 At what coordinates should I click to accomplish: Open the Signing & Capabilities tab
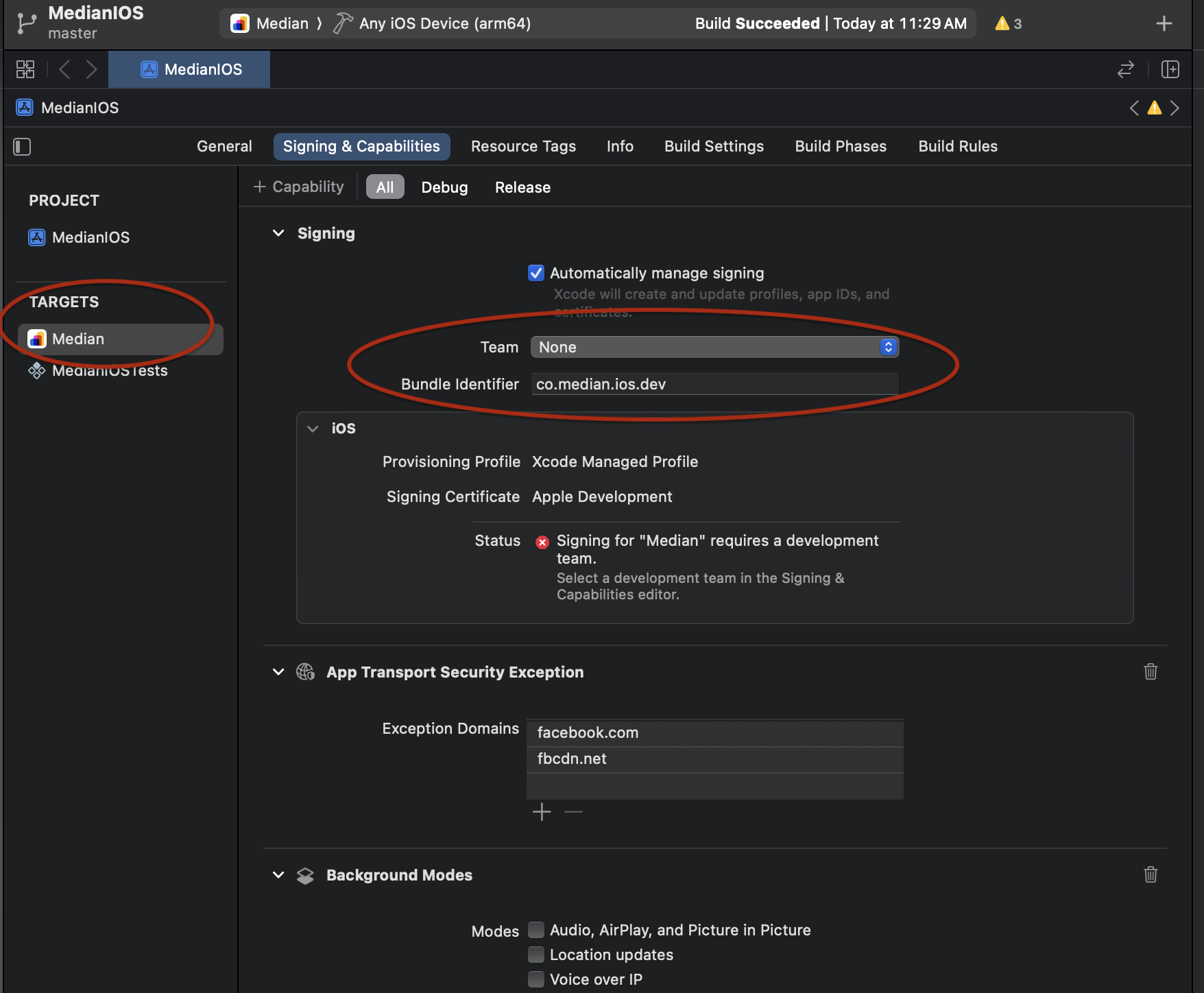tap(361, 146)
